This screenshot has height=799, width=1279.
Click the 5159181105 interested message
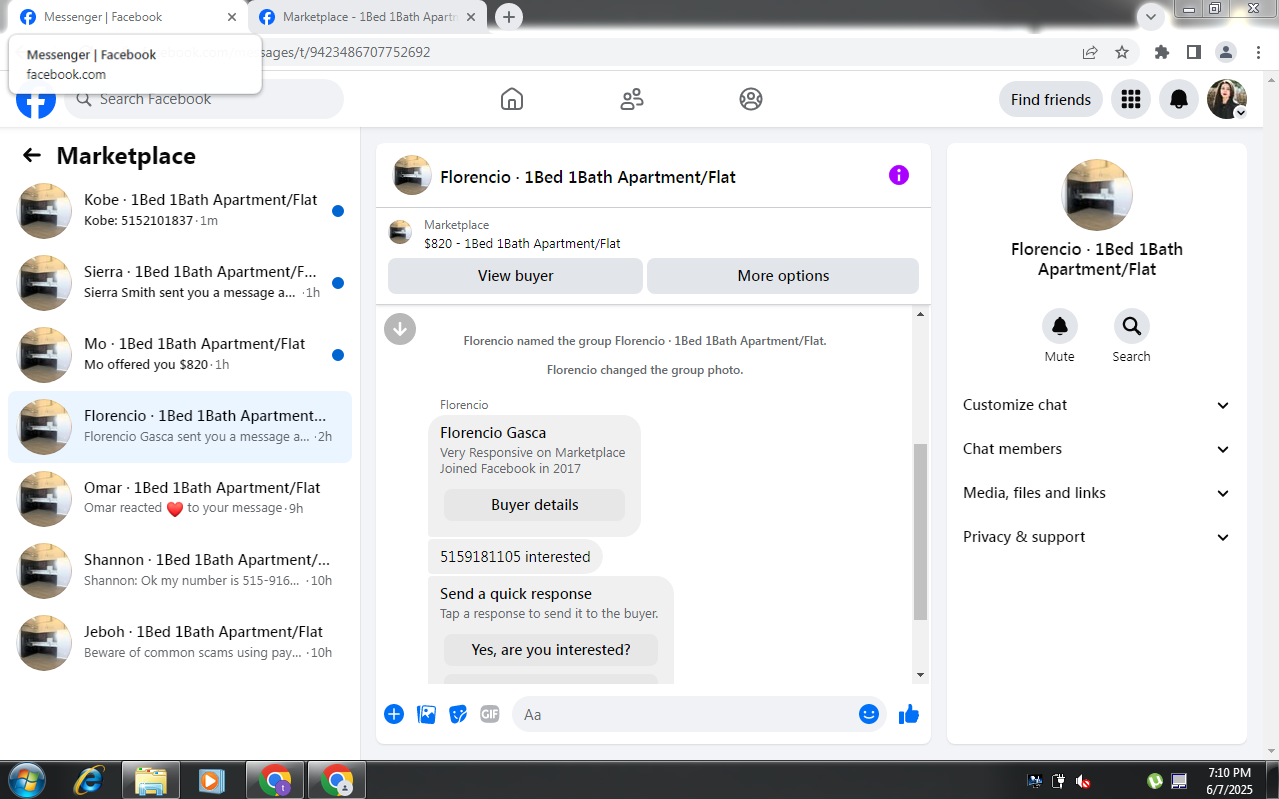click(515, 556)
